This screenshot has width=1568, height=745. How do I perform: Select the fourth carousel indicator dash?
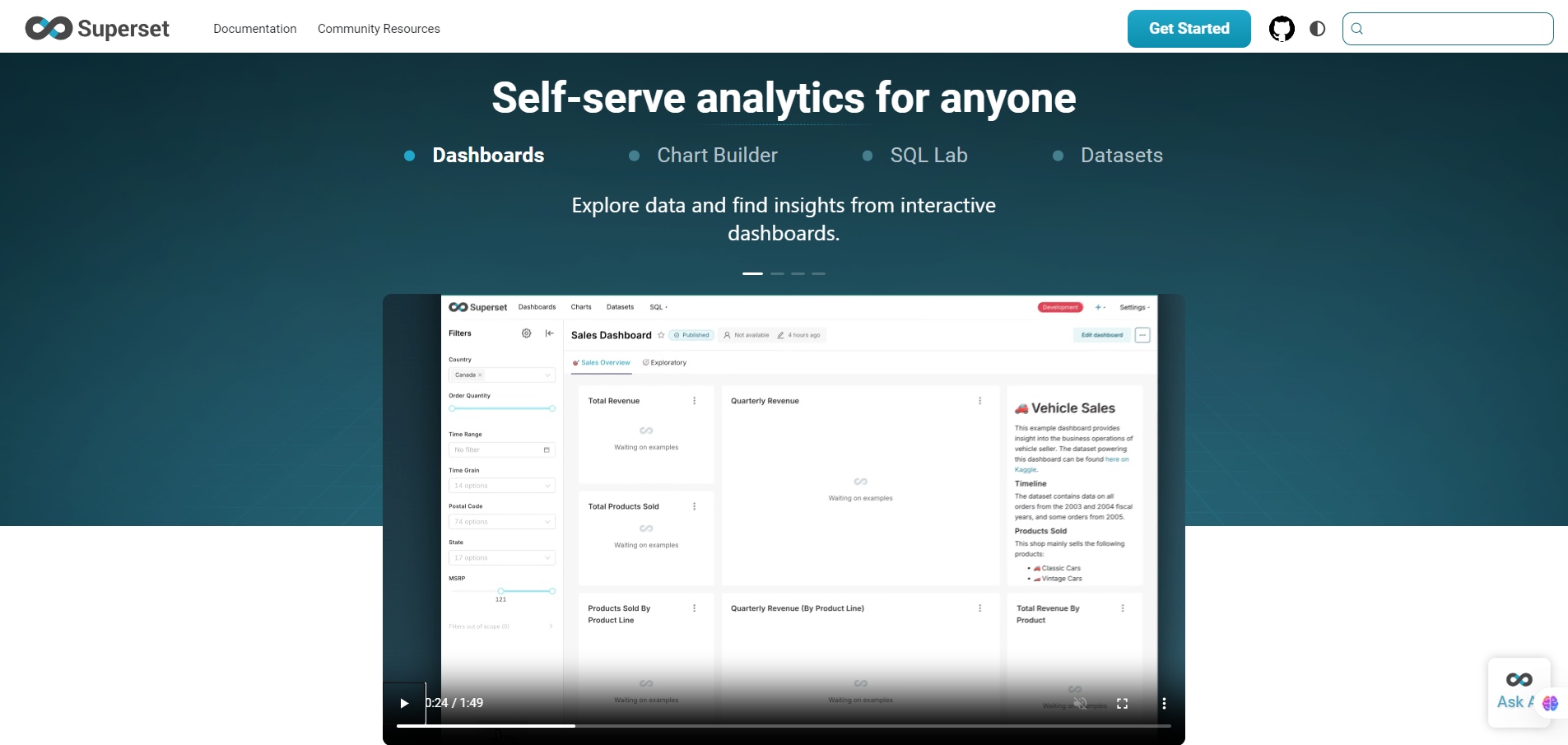coord(818,273)
